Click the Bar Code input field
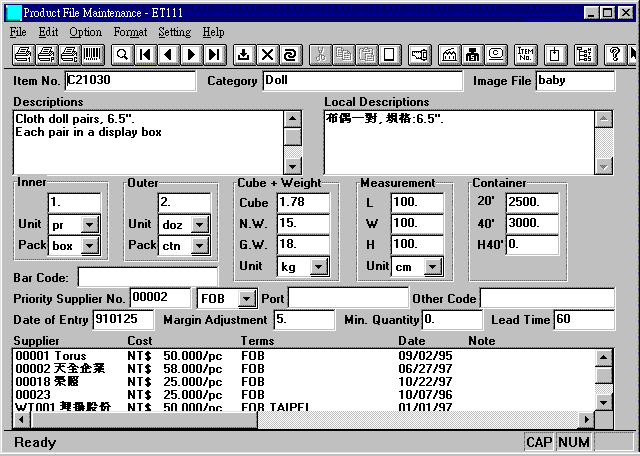 147,277
